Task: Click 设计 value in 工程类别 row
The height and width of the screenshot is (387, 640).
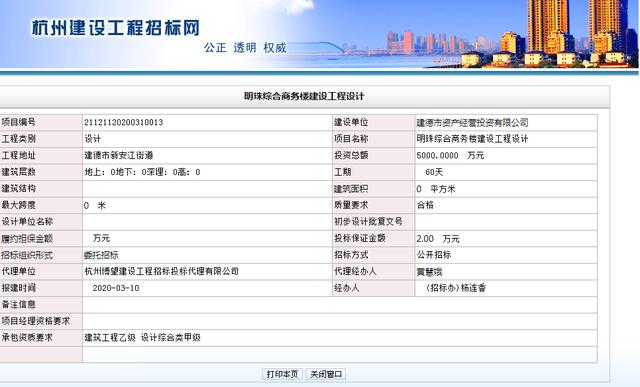Action: [x=93, y=139]
